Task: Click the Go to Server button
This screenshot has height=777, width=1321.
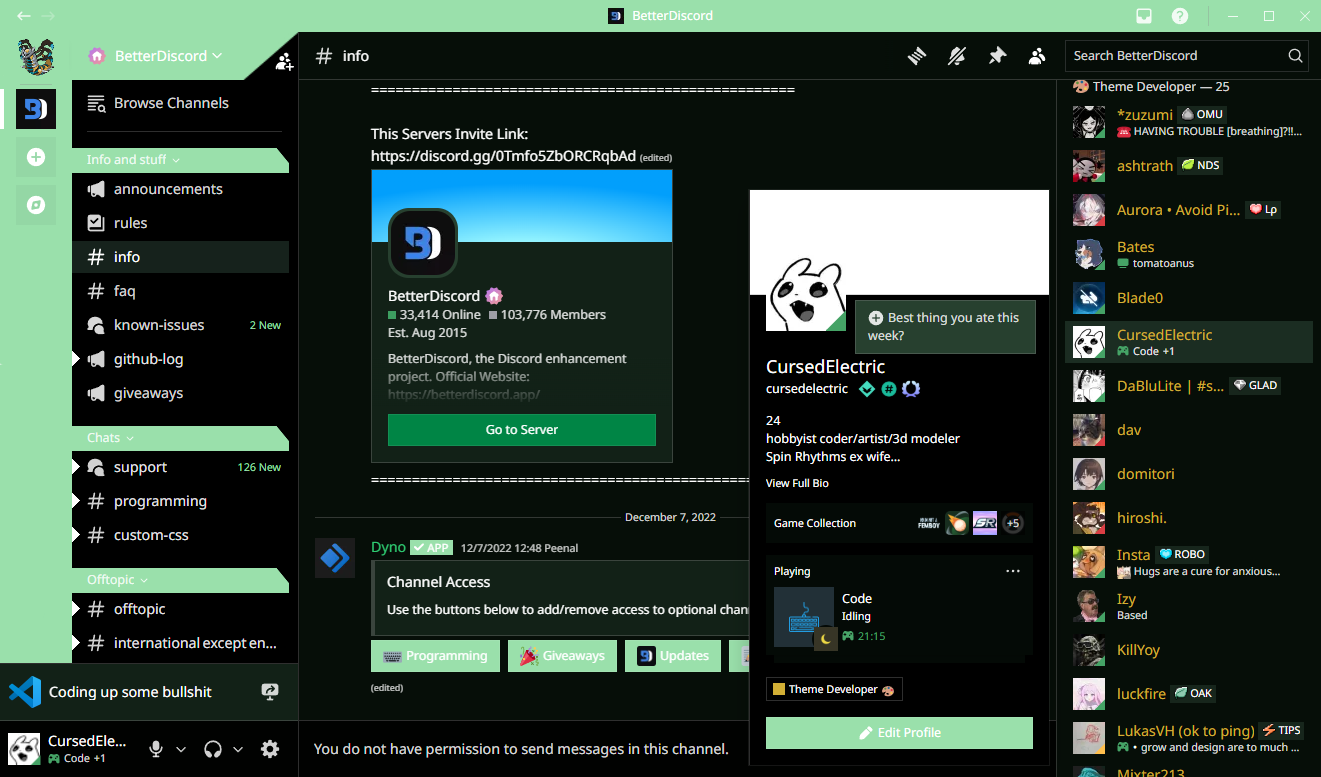Action: tap(522, 429)
